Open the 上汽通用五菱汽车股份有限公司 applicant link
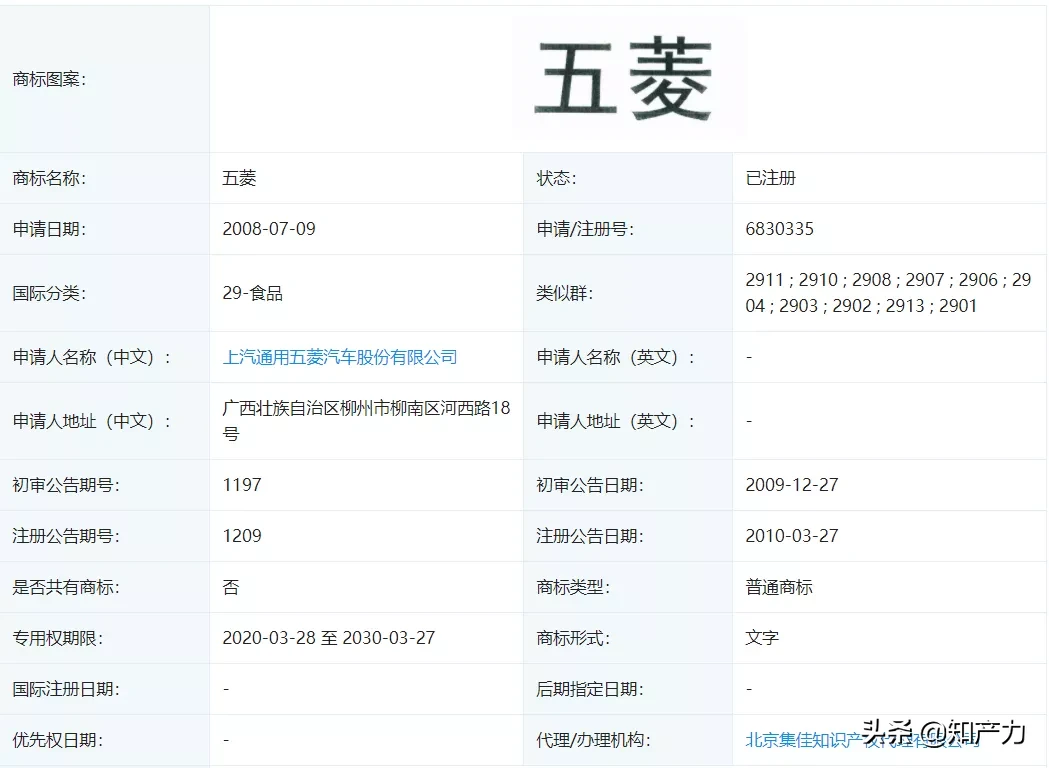The height and width of the screenshot is (768, 1049). tap(340, 357)
